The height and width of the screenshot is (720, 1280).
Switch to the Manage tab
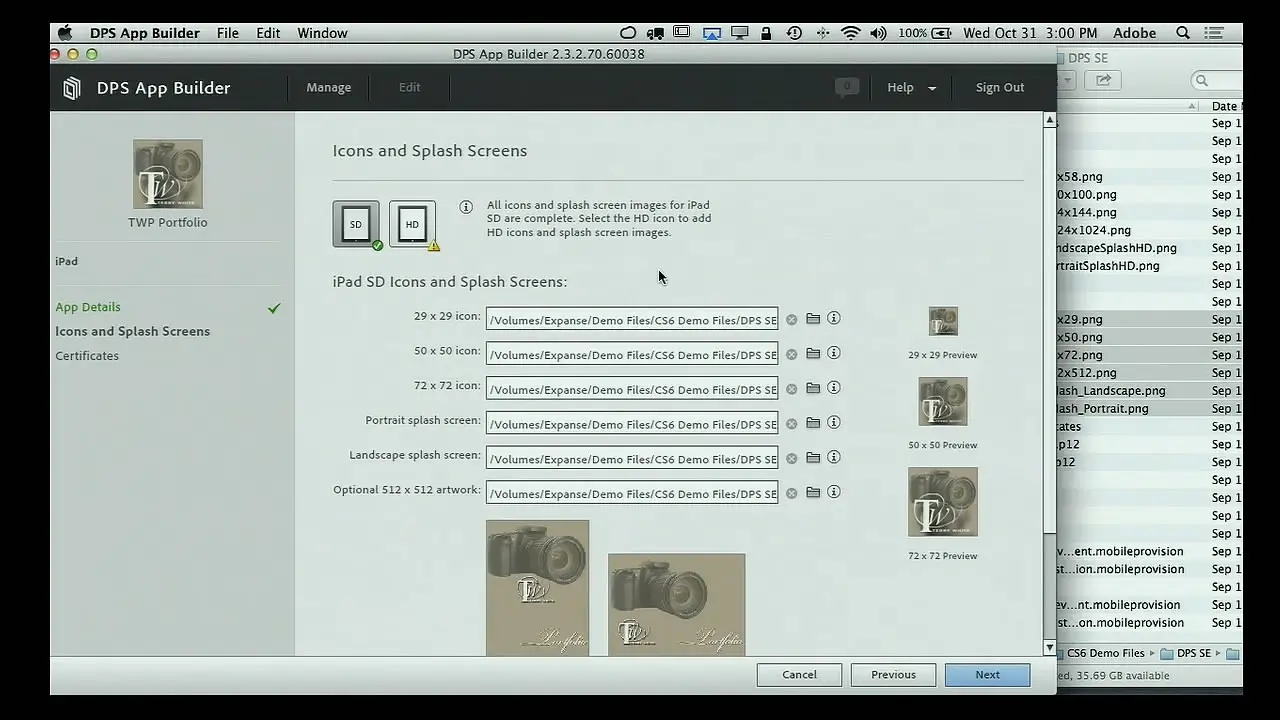pyautogui.click(x=329, y=88)
